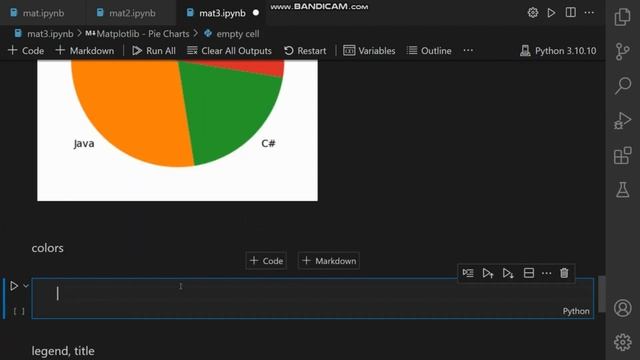The height and width of the screenshot is (360, 640).
Task: Click the C# label on pie chart
Action: point(268,143)
